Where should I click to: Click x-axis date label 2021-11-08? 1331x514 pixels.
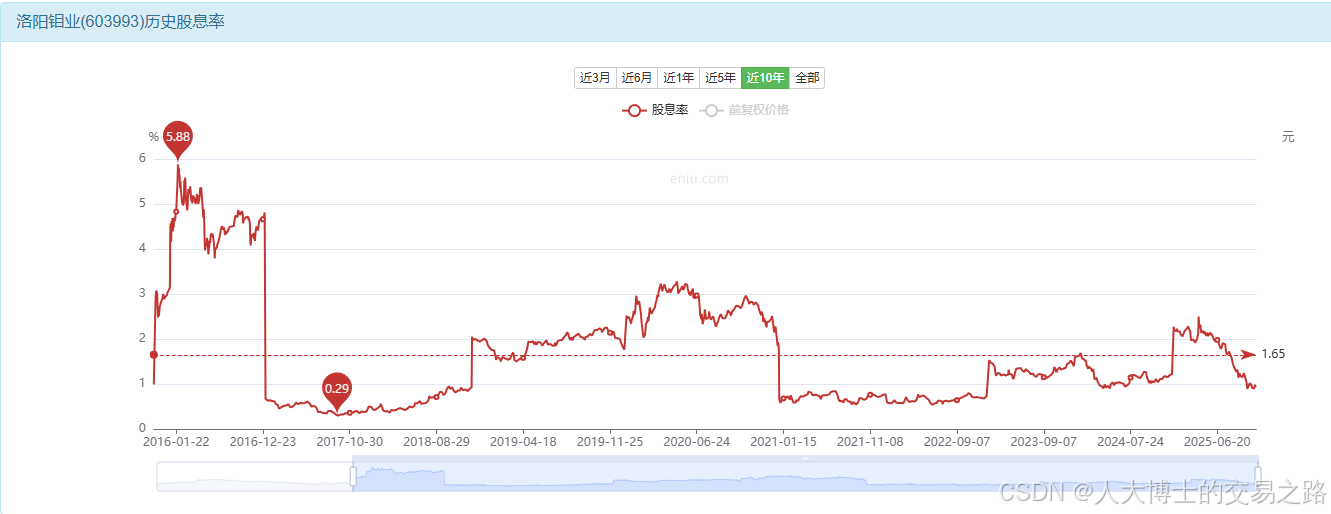(870, 440)
